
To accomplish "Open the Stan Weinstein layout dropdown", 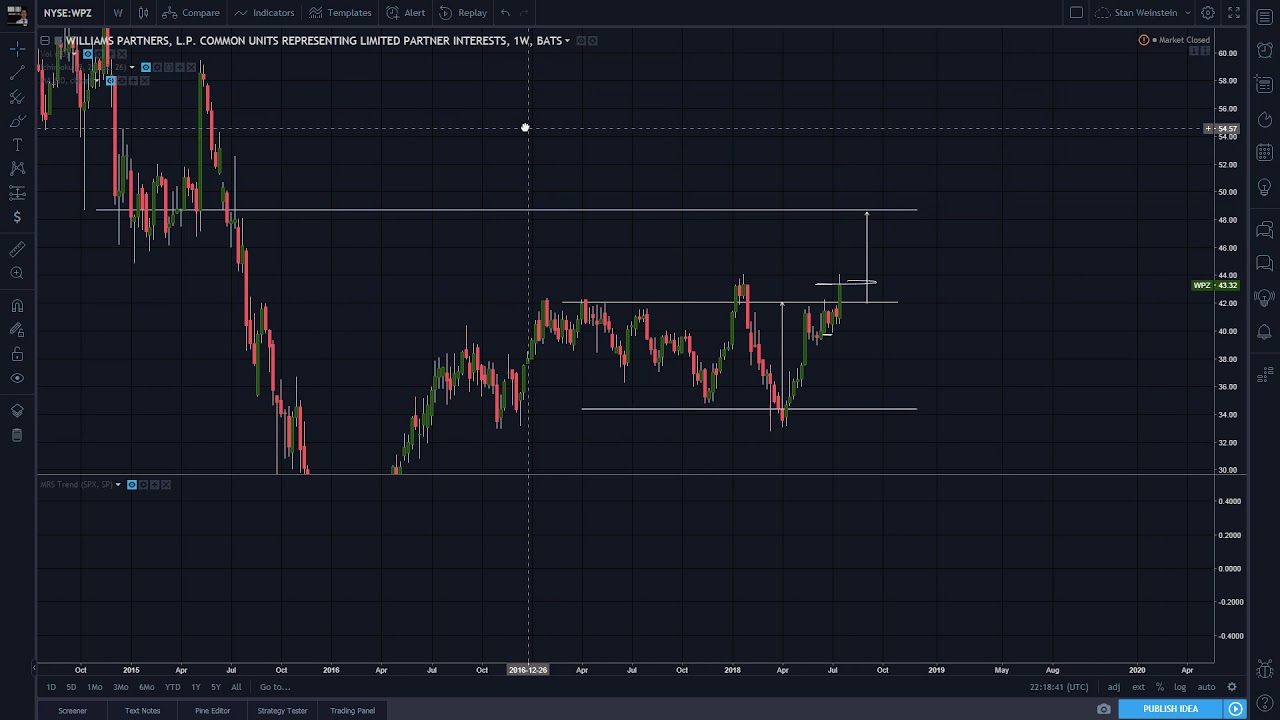I will pyautogui.click(x=1144, y=13).
